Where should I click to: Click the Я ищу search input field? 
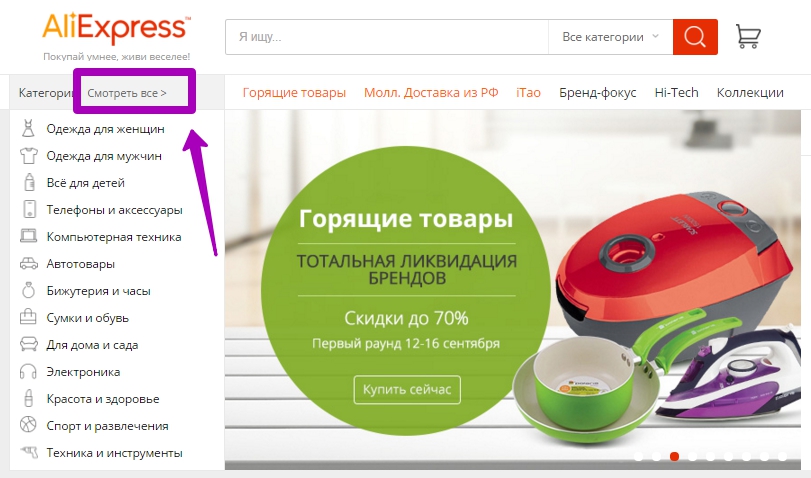[387, 37]
